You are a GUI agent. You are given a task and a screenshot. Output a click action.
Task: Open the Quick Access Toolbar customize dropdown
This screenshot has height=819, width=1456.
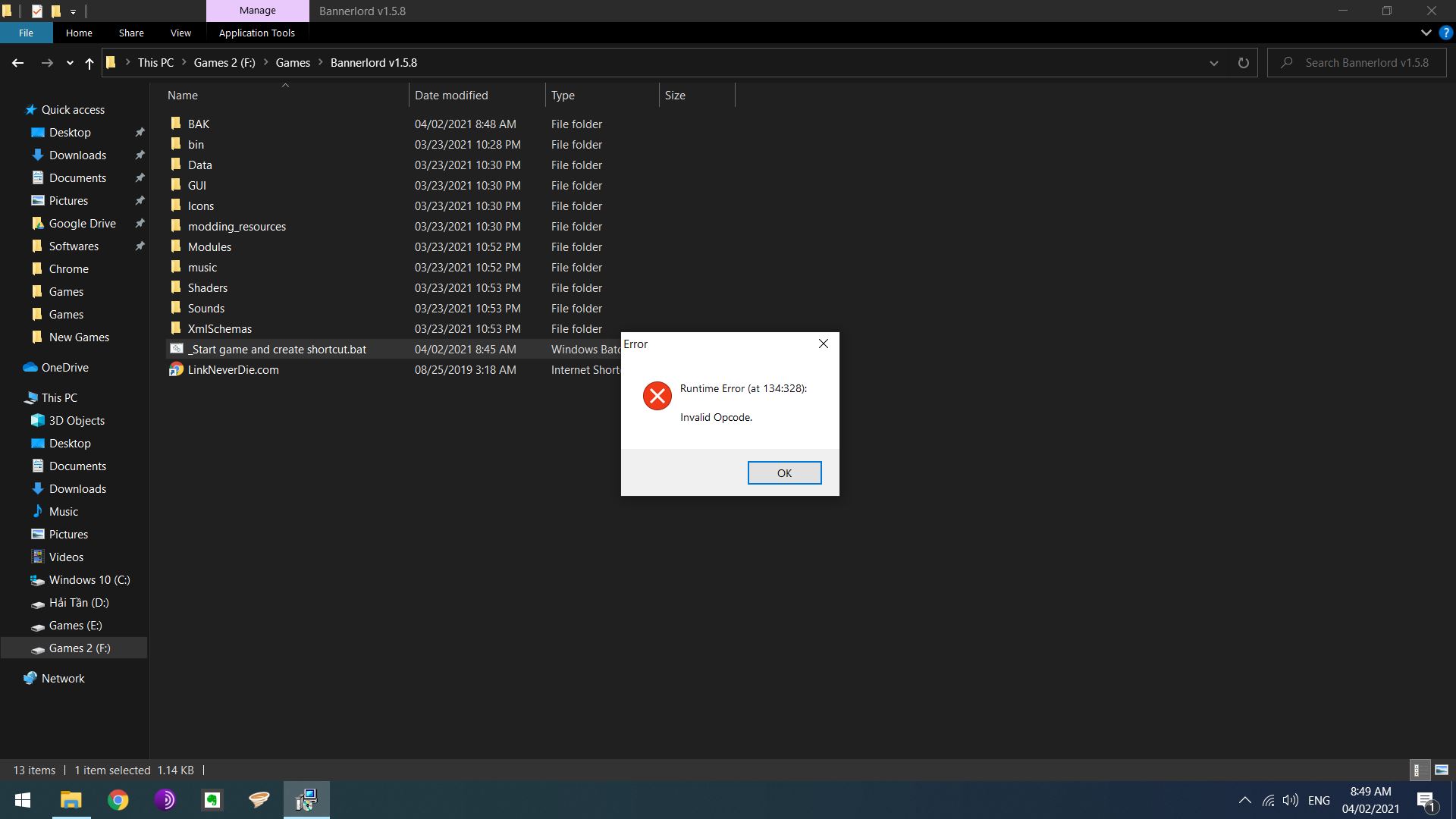pos(73,11)
